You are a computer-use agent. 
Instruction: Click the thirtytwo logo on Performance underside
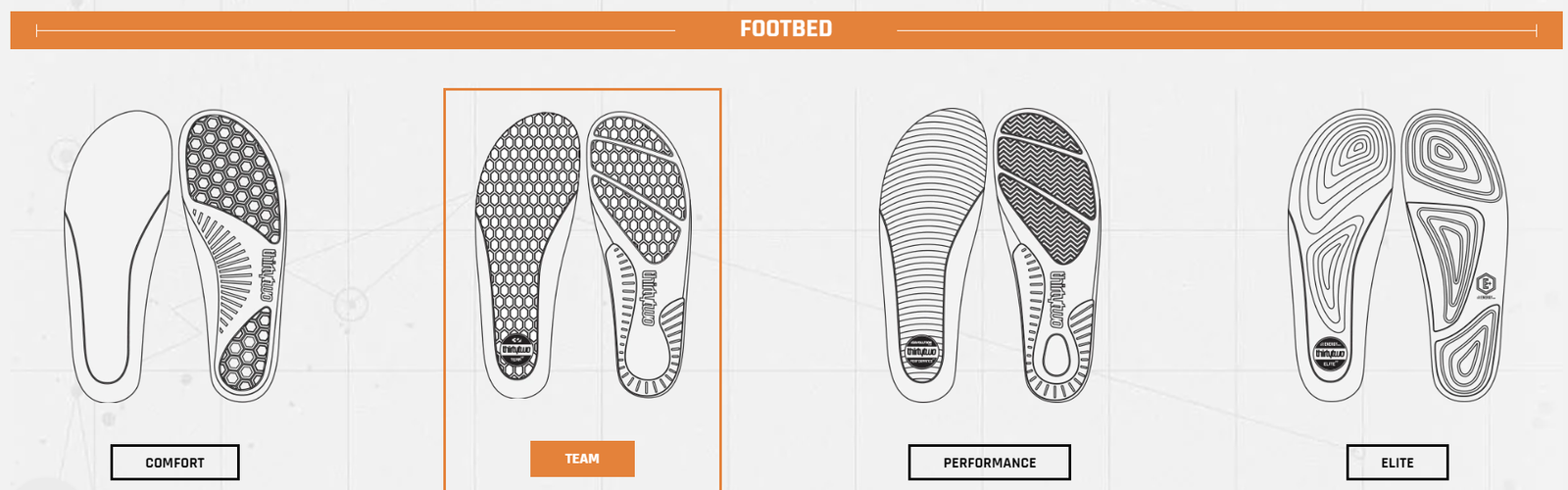(x=1056, y=299)
